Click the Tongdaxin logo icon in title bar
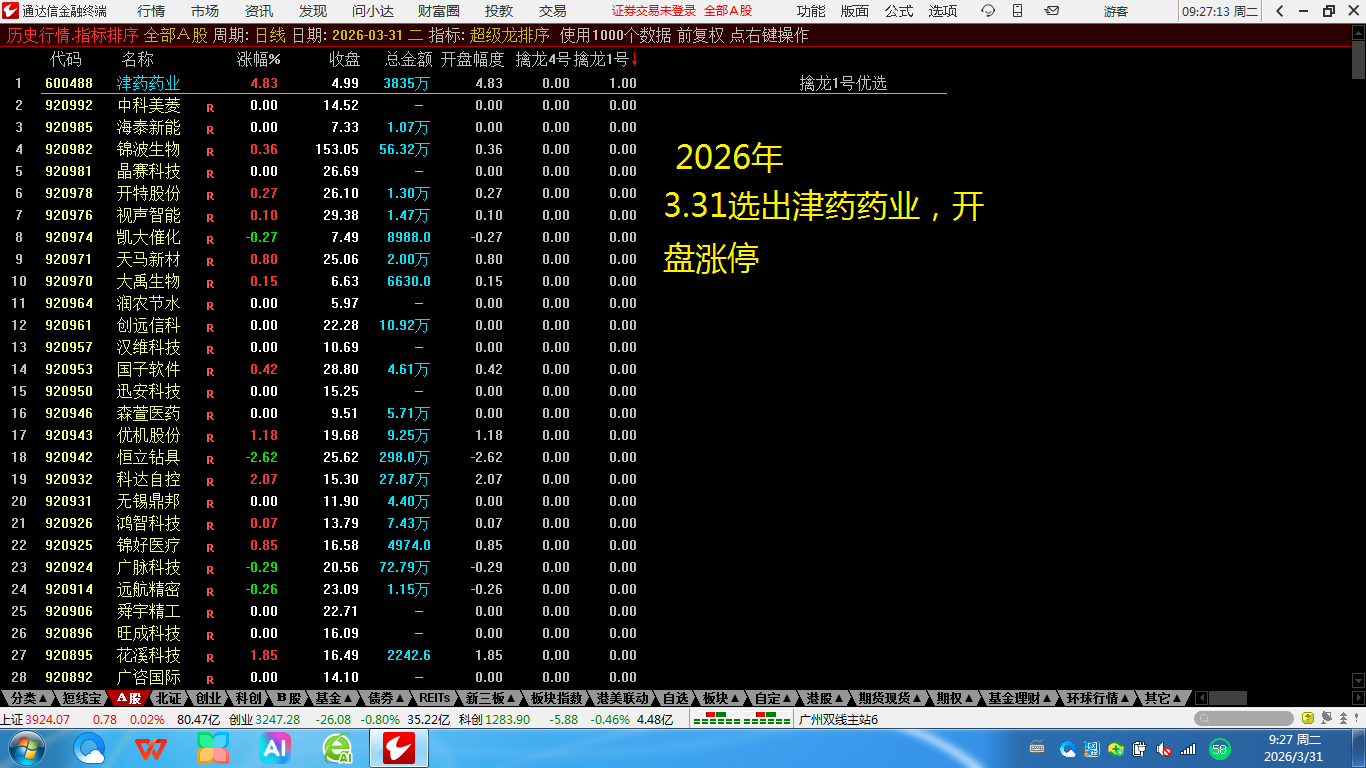This screenshot has height=768, width=1366. pos(10,11)
